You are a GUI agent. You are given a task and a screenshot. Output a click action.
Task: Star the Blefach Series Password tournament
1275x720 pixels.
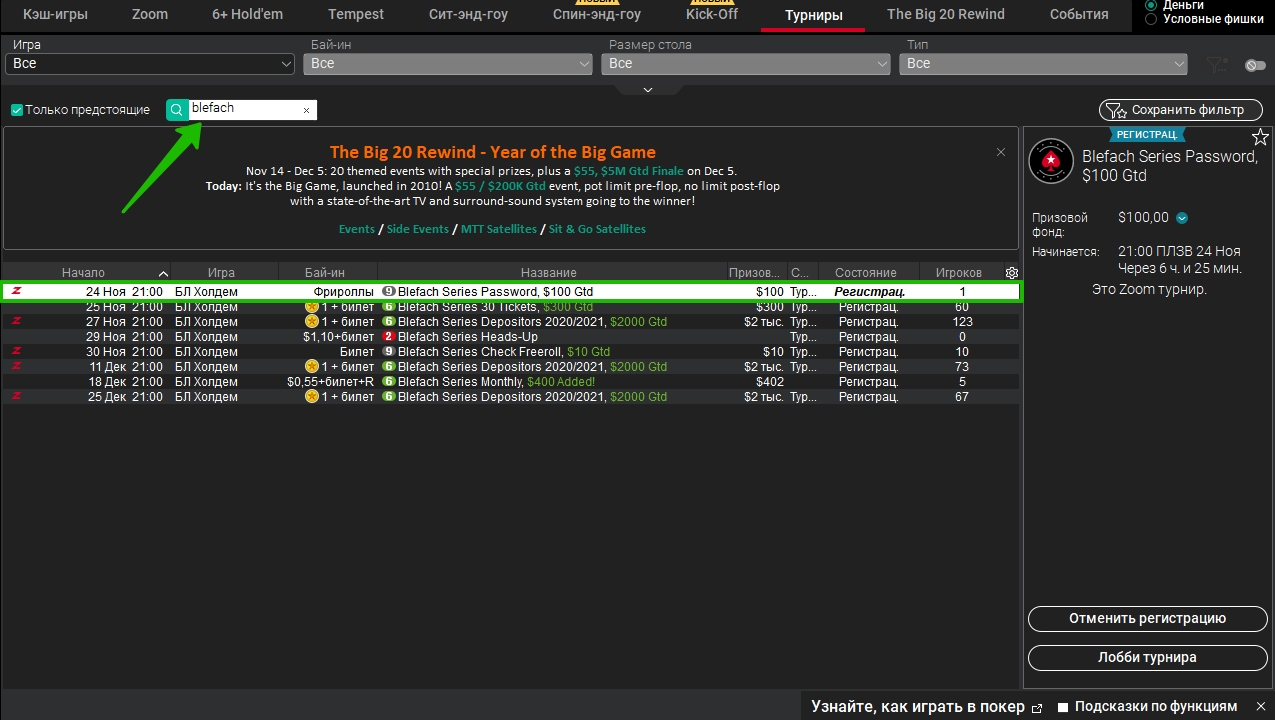pyautogui.click(x=1260, y=137)
